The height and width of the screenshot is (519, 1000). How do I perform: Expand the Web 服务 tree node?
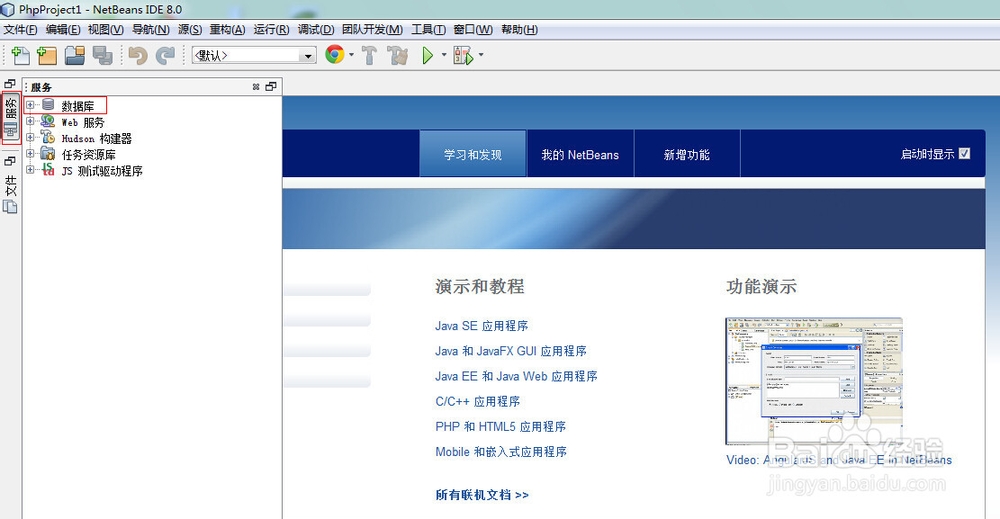[30, 121]
